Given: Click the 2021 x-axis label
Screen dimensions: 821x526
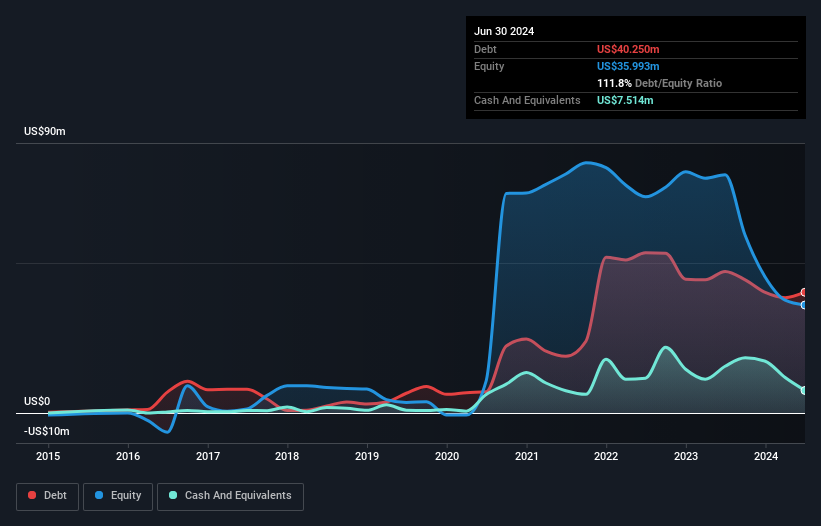Looking at the screenshot, I should pyautogui.click(x=527, y=456).
